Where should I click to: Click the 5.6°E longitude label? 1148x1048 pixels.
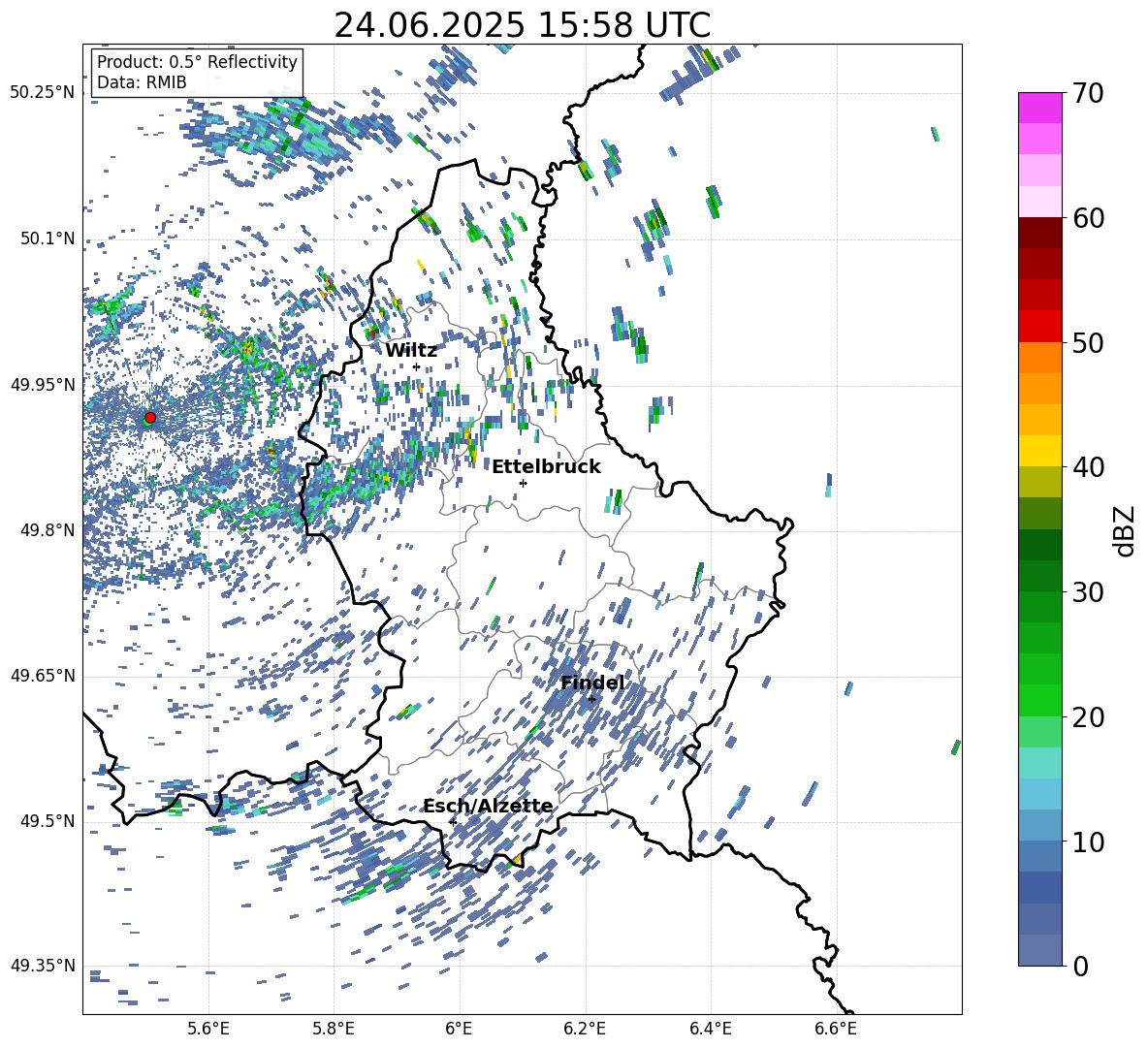[x=207, y=1029]
